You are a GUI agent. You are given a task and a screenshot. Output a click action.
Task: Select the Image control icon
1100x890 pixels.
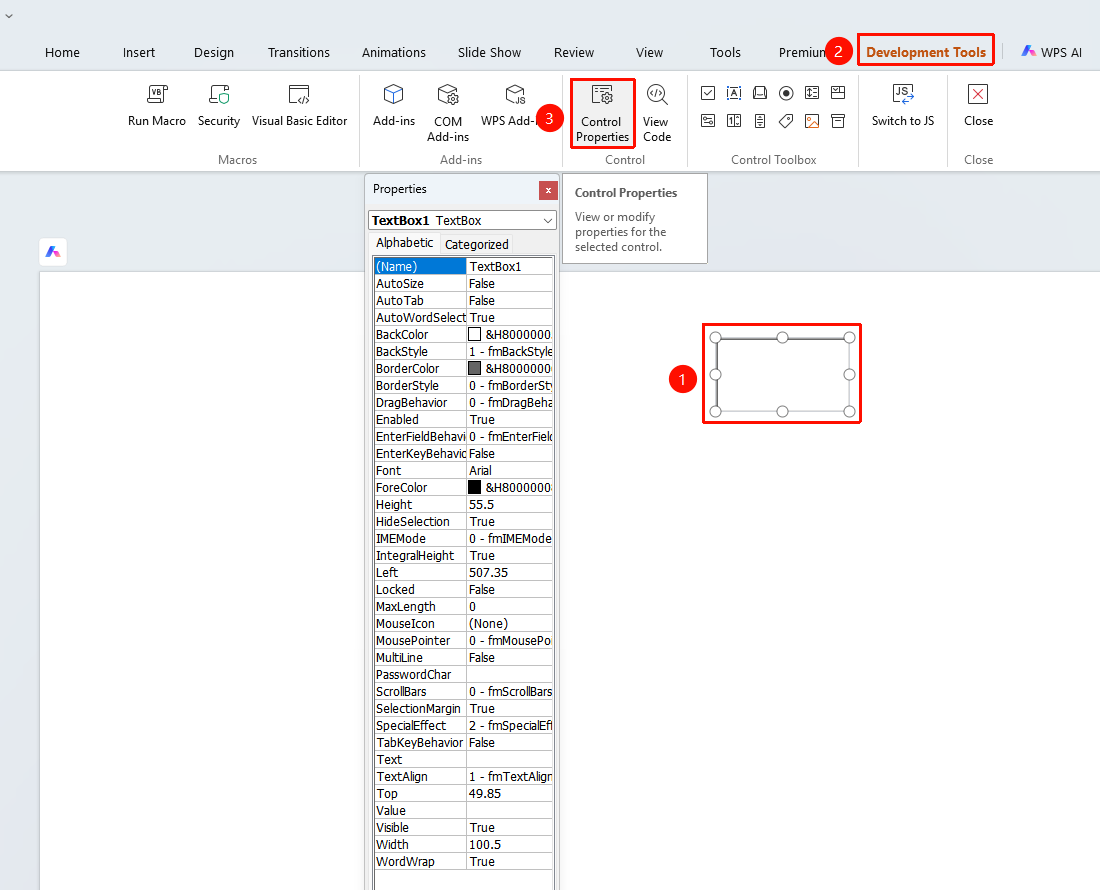click(x=812, y=121)
